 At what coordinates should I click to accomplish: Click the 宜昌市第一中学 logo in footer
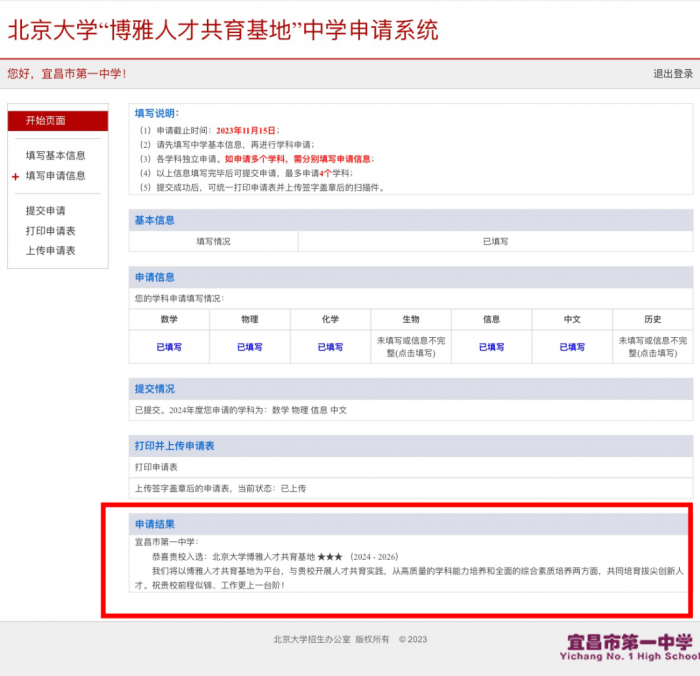click(x=629, y=647)
